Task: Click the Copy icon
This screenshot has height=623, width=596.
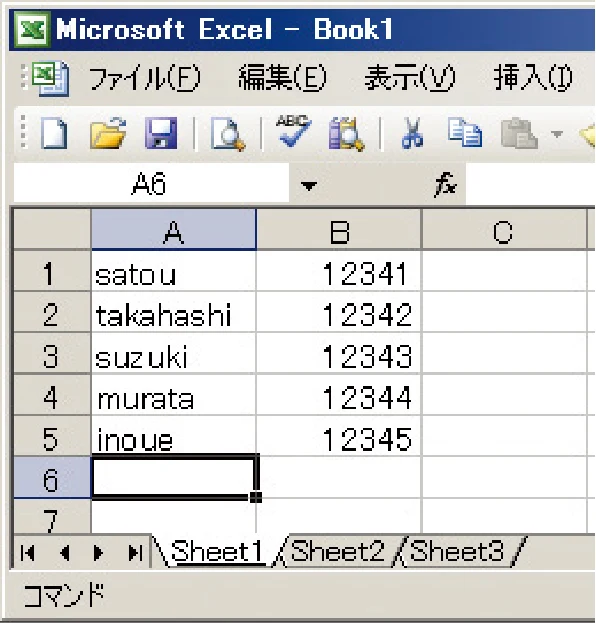Action: click(x=465, y=133)
